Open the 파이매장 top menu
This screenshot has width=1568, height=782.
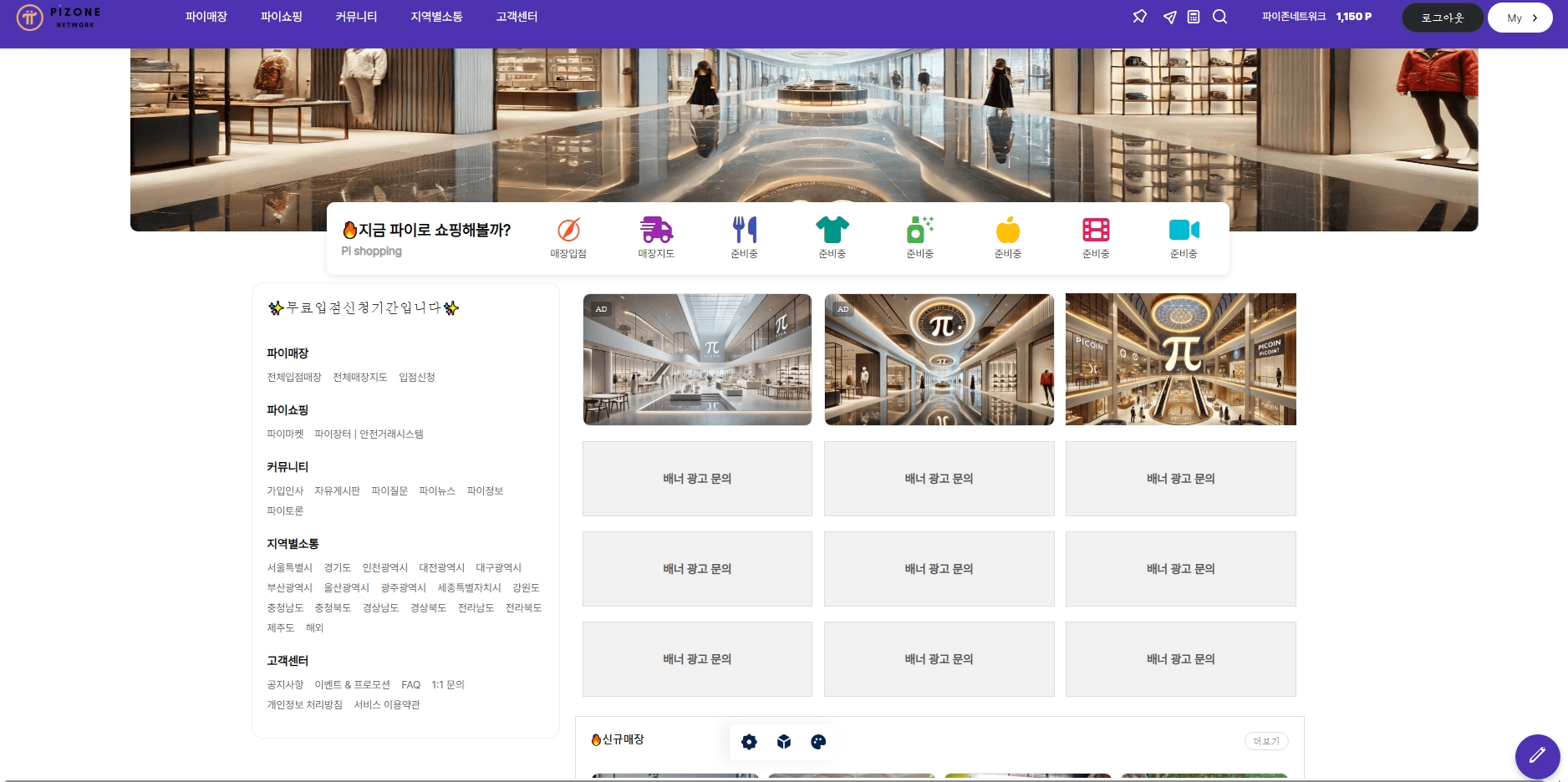coord(206,17)
